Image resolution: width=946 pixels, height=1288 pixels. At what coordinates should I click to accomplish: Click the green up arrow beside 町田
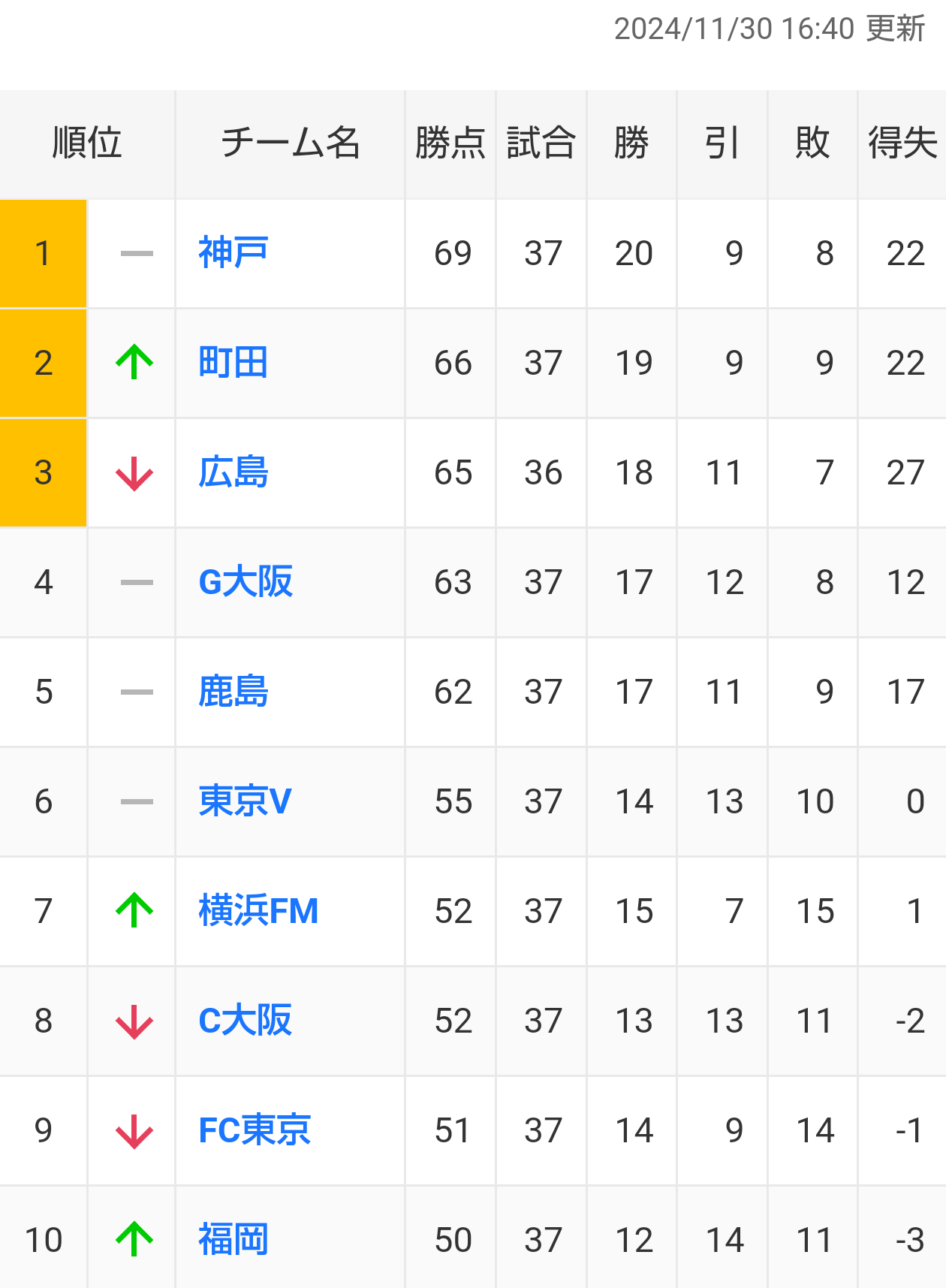(135, 362)
